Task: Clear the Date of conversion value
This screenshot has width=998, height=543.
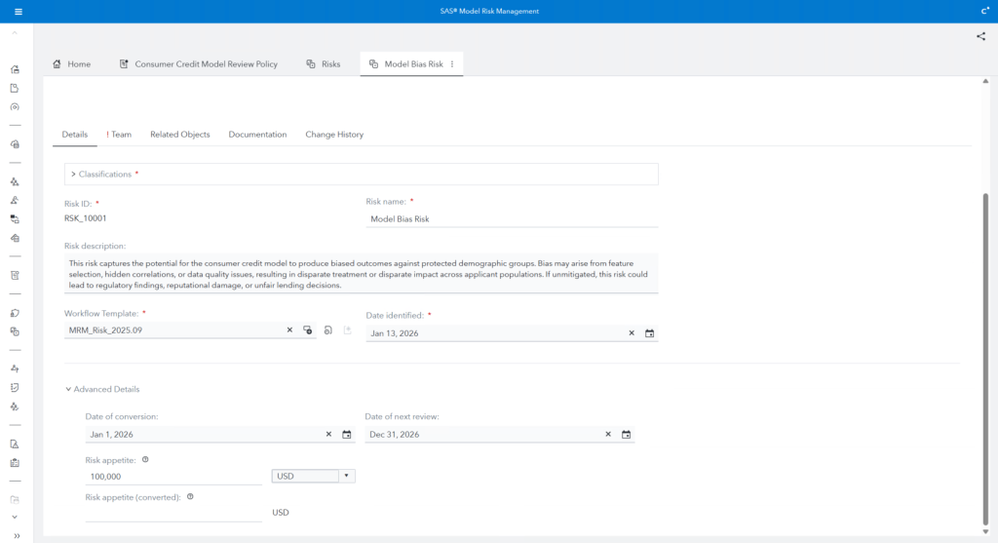Action: [328, 434]
